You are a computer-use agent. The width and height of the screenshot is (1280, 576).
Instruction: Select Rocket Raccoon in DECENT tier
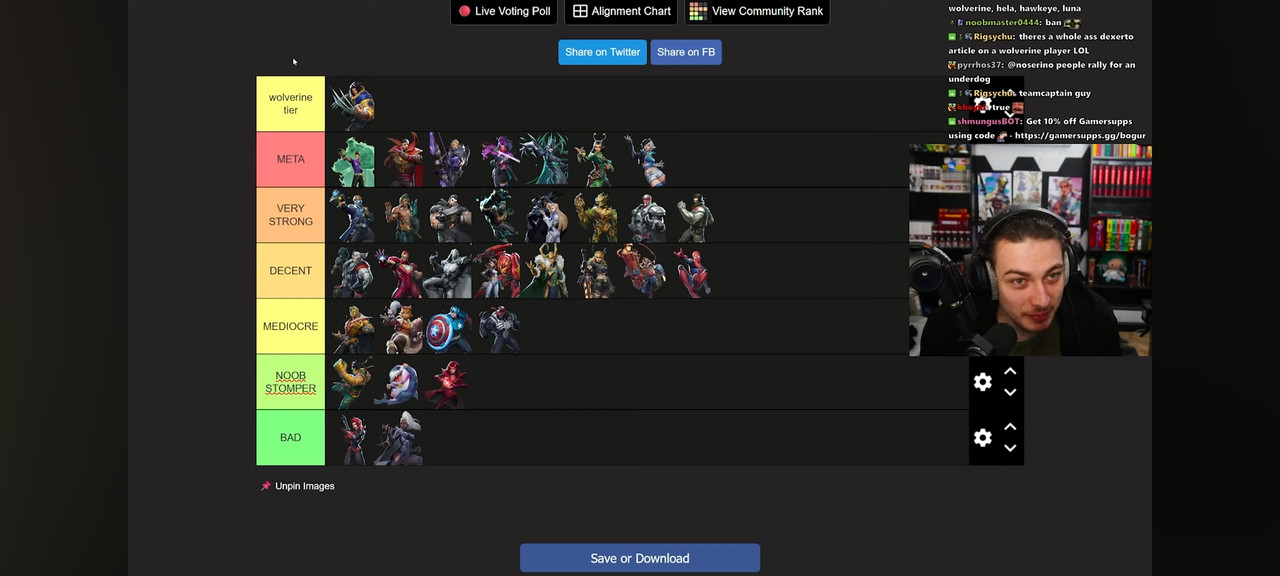click(x=642, y=271)
